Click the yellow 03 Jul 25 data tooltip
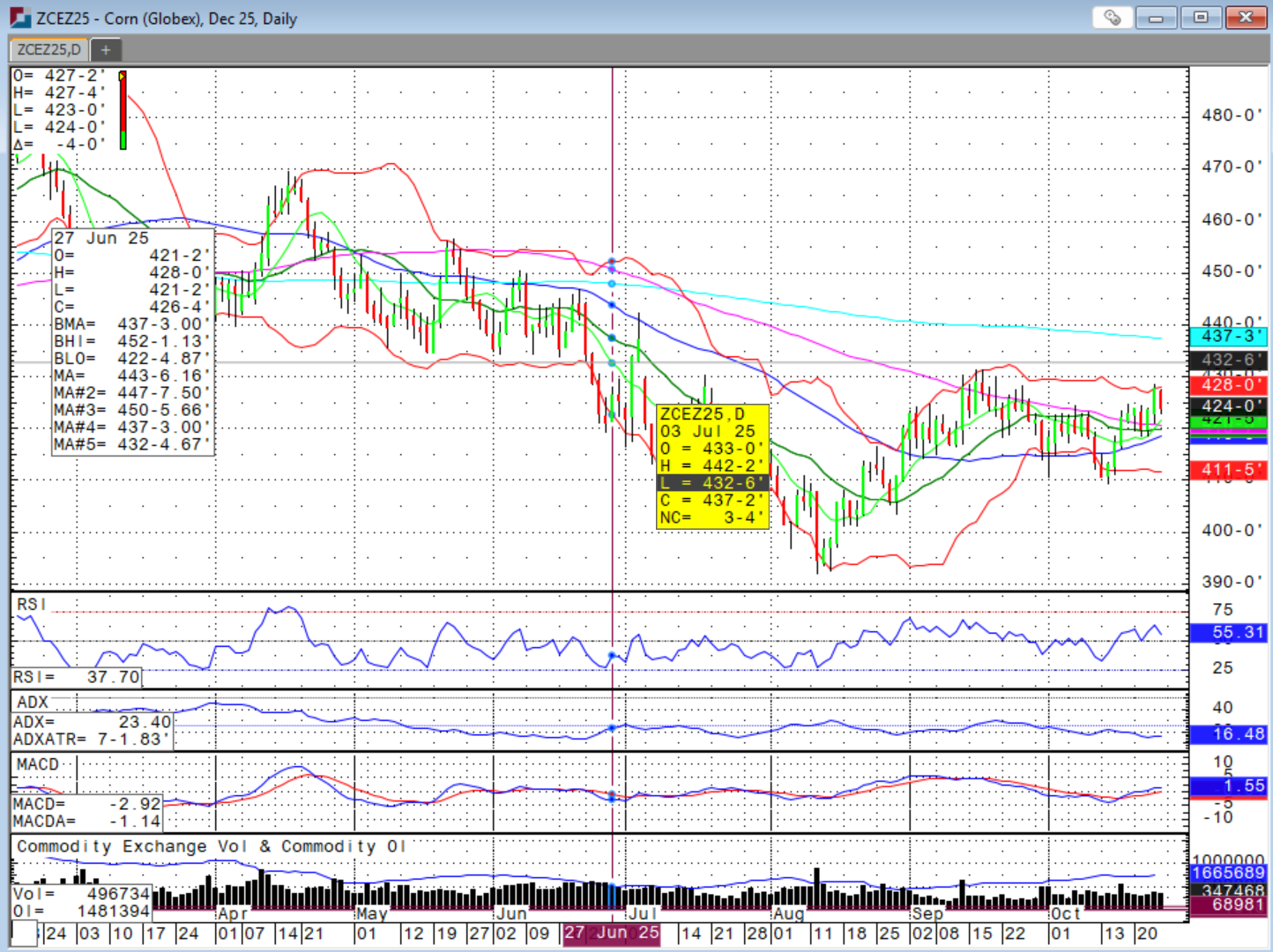This screenshot has height=952, width=1273. click(712, 465)
